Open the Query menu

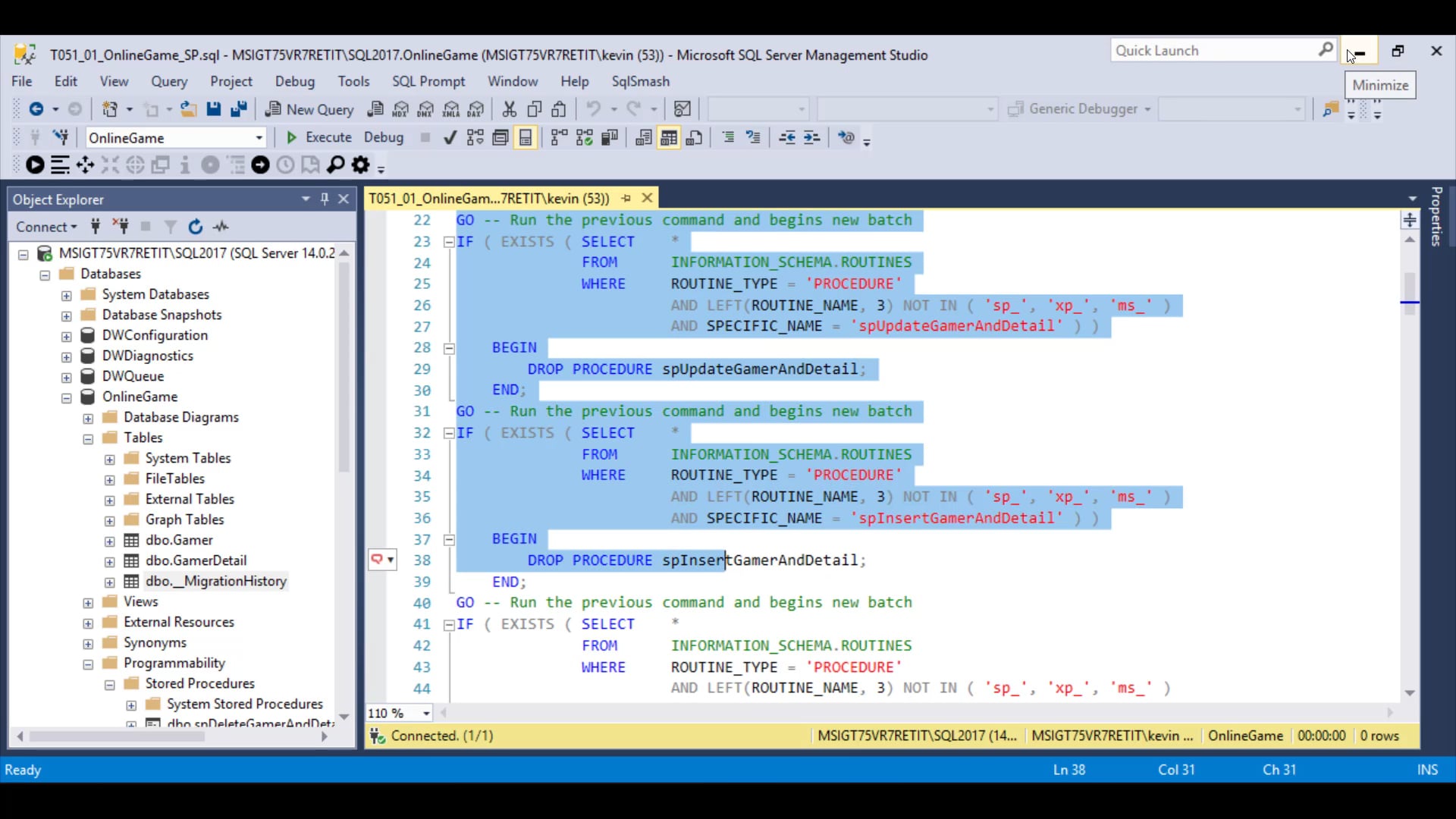168,81
